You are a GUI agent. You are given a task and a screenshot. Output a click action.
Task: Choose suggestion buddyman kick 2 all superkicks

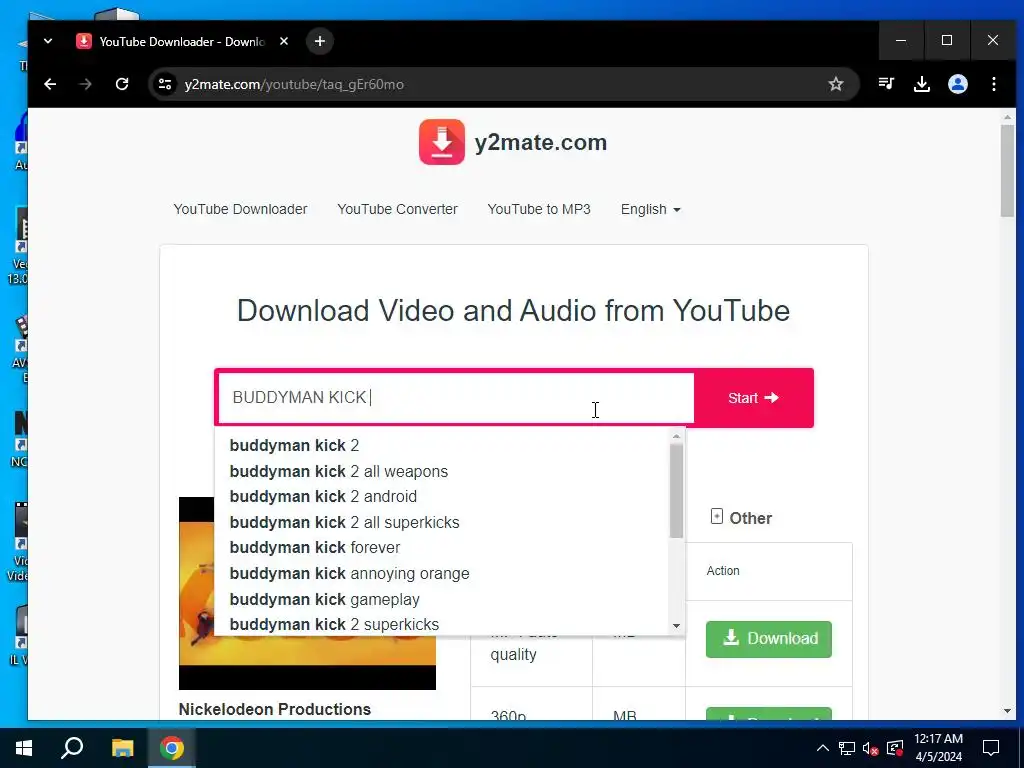tap(441, 522)
